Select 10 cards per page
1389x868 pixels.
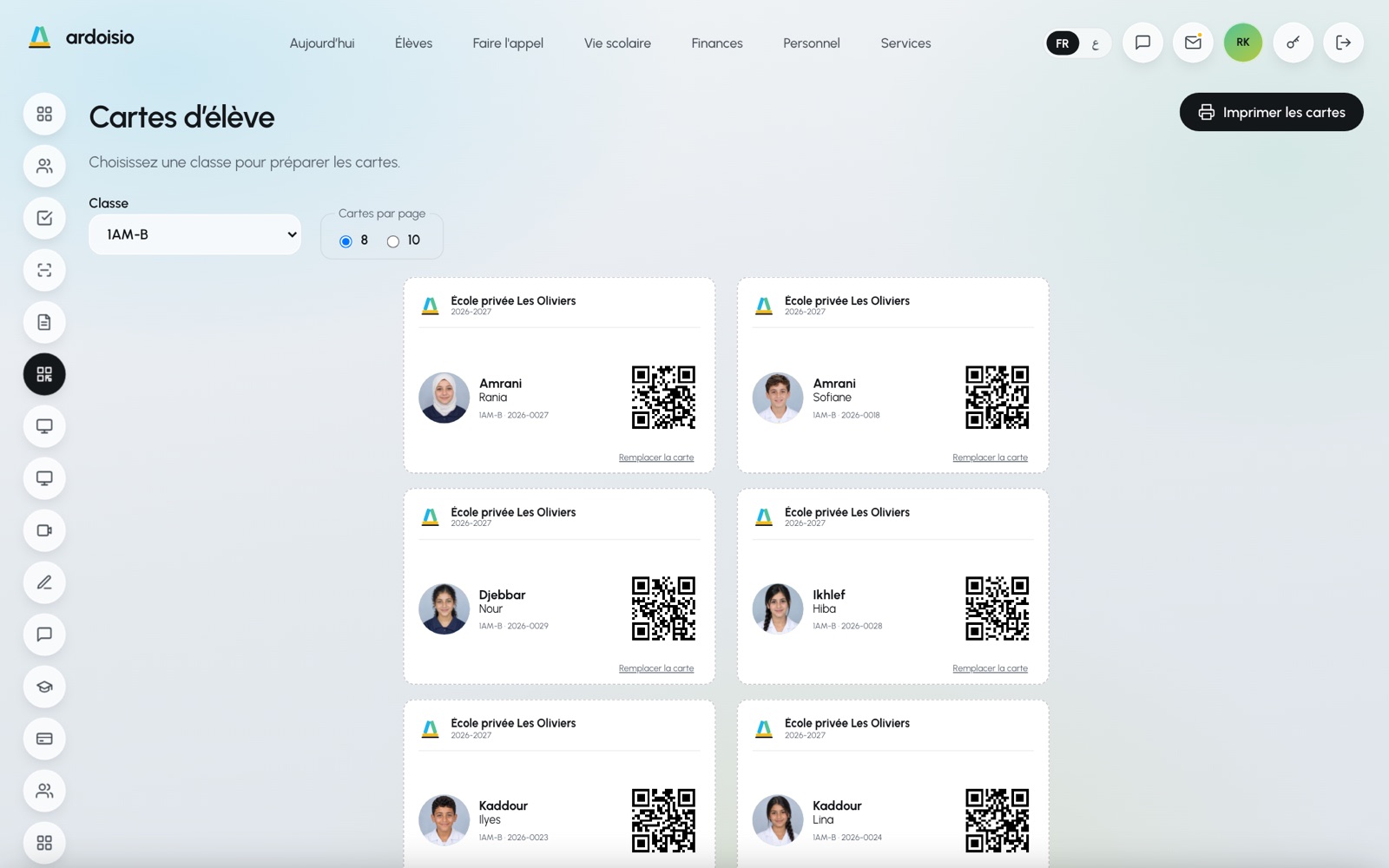(393, 241)
